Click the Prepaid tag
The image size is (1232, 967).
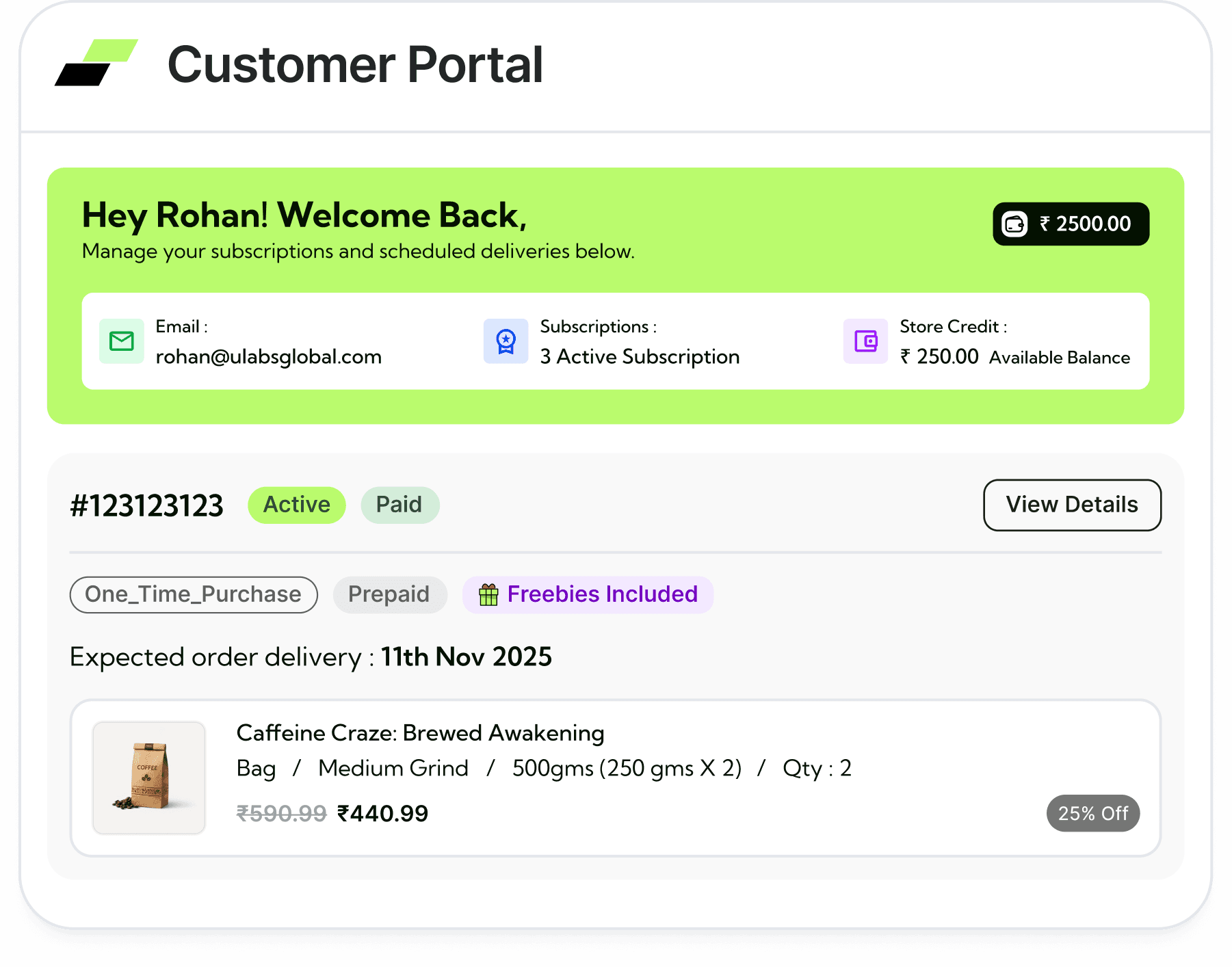[389, 594]
